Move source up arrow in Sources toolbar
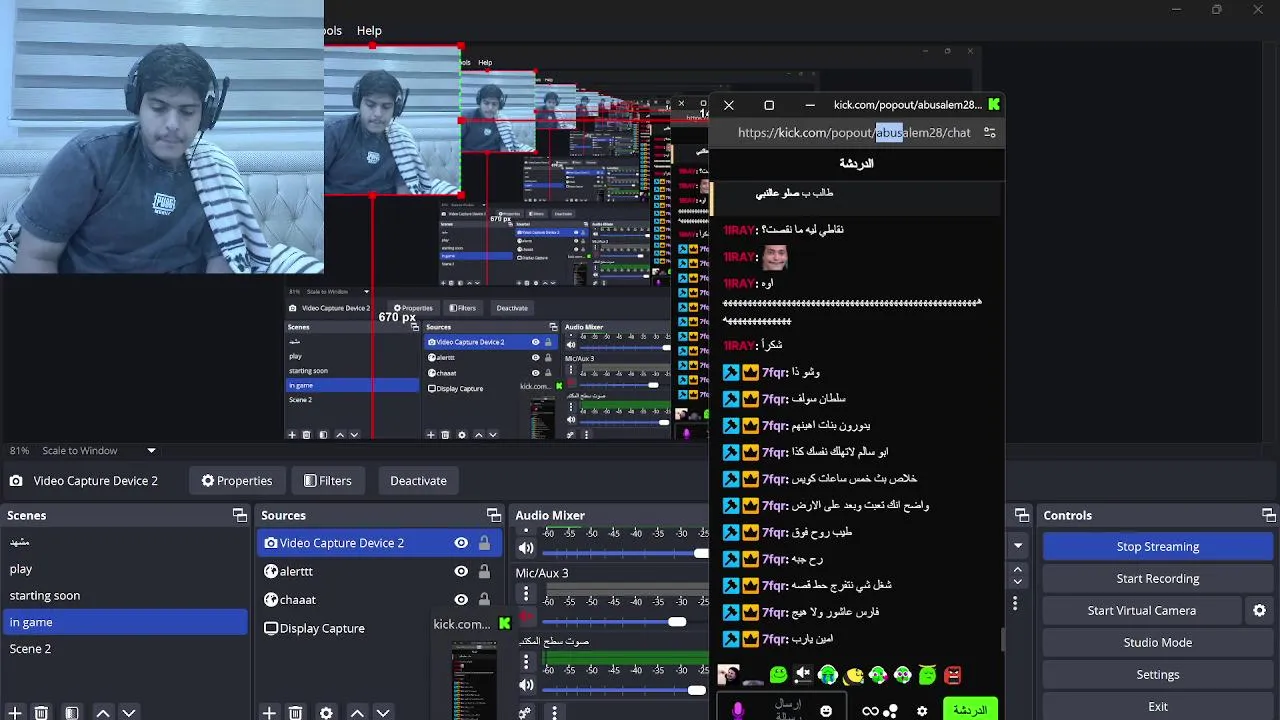1280x720 pixels. 357,713
